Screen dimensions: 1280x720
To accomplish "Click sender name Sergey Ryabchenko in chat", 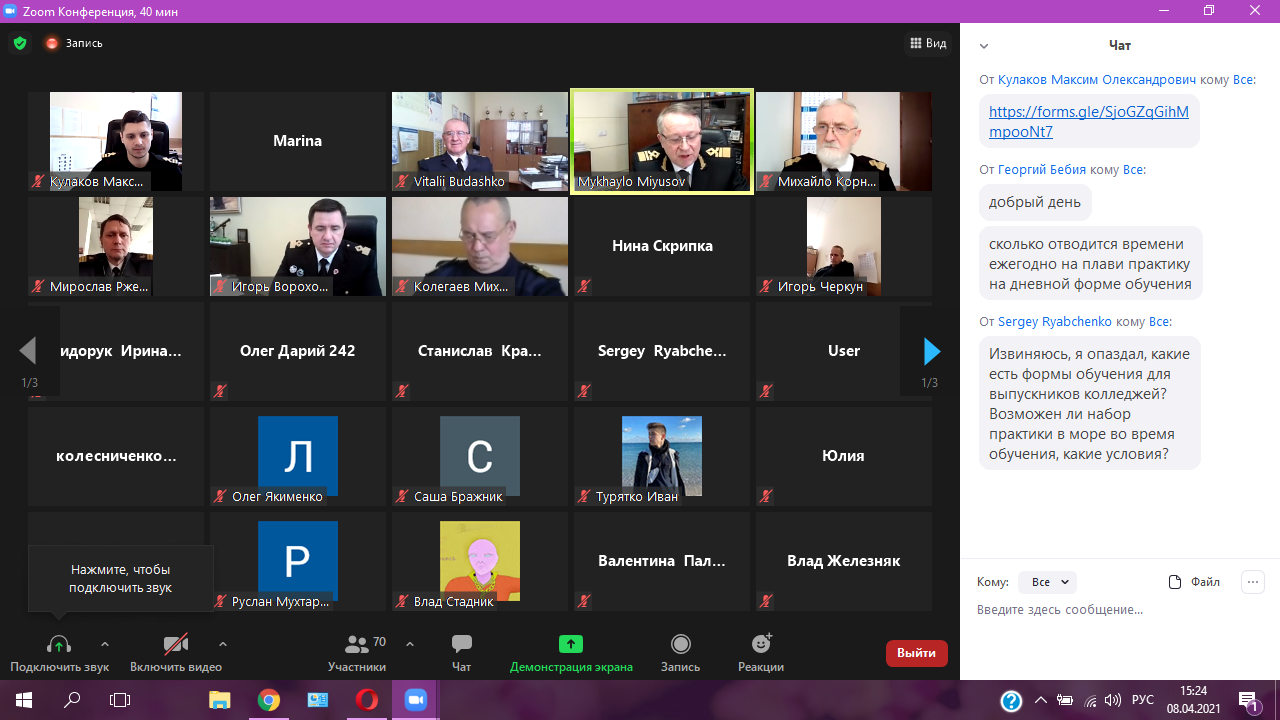I will [1056, 322].
